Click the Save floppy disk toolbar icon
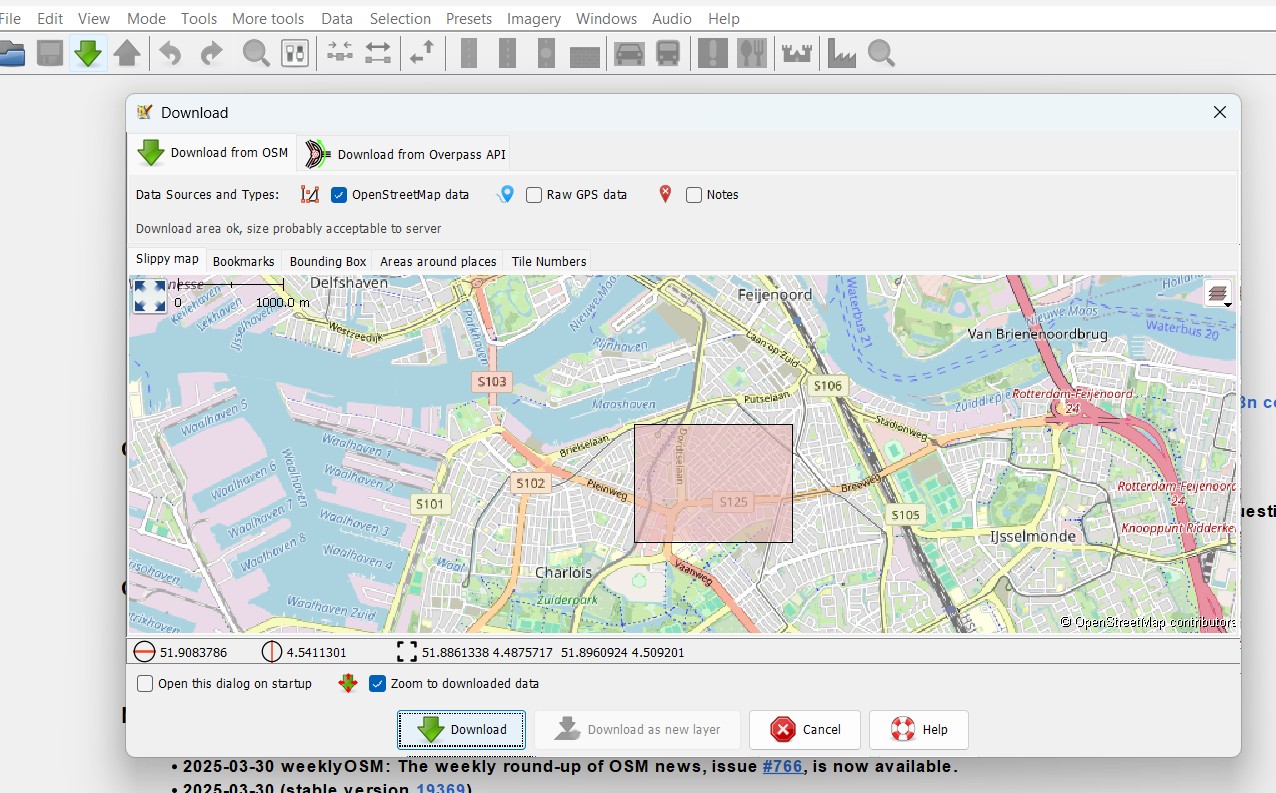The height and width of the screenshot is (793, 1276). [50, 53]
